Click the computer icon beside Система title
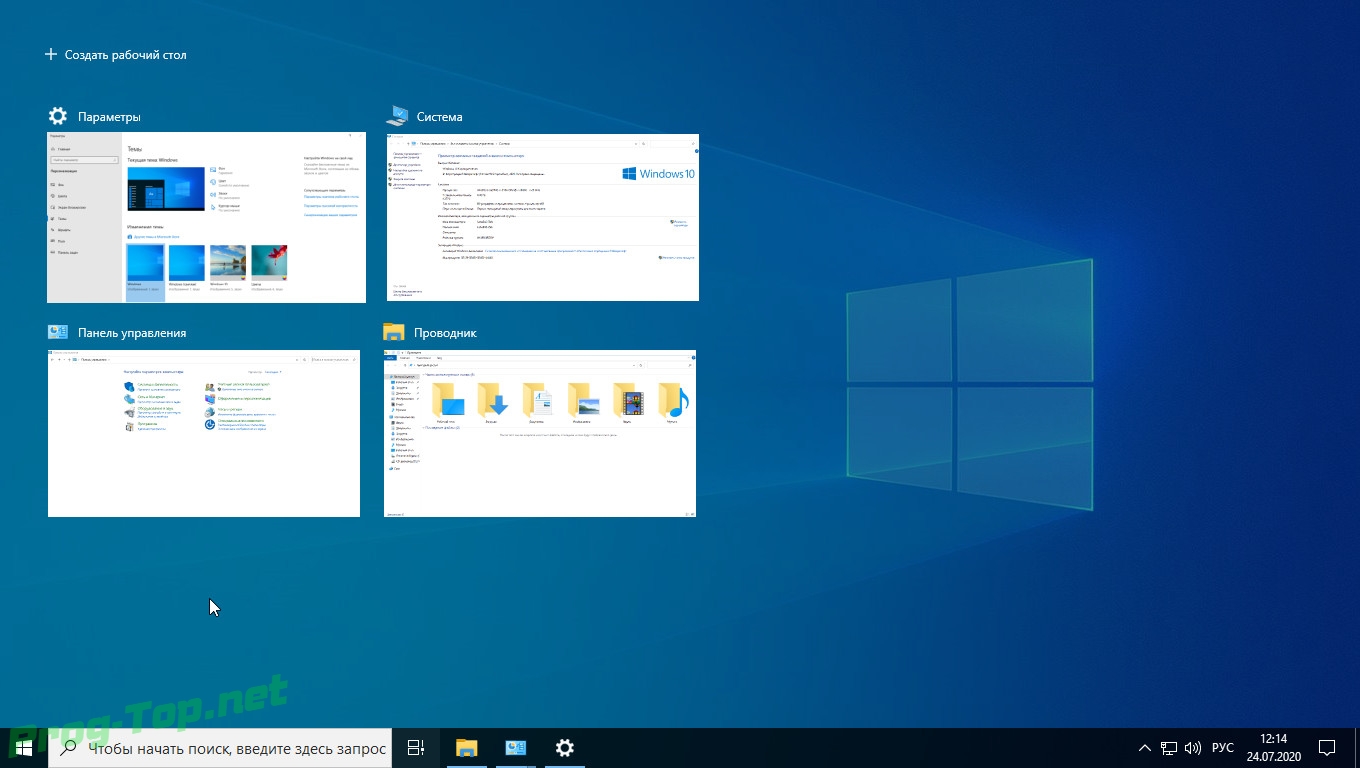 coord(397,116)
